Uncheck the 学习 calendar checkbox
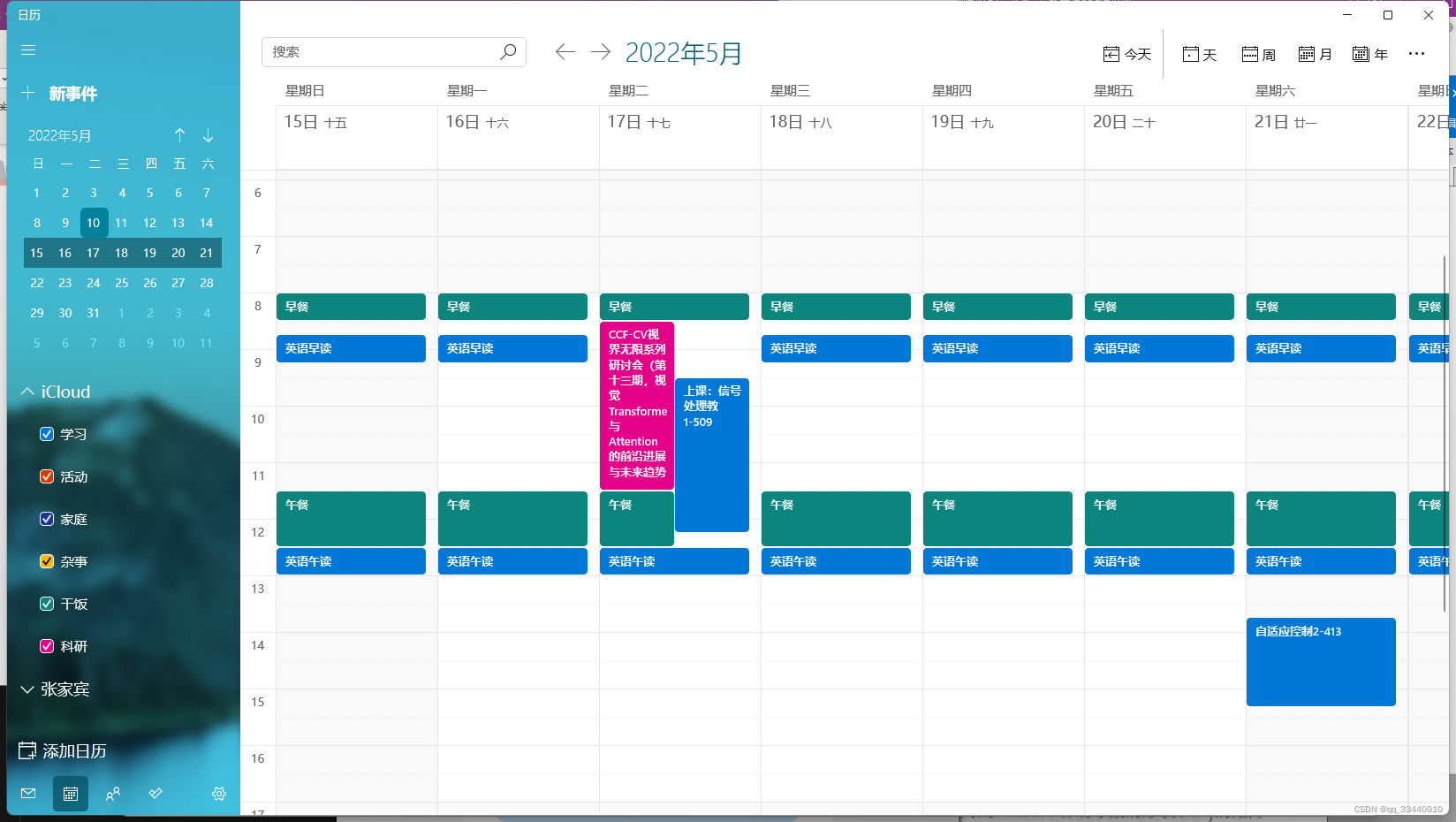This screenshot has width=1456, height=822. point(46,433)
